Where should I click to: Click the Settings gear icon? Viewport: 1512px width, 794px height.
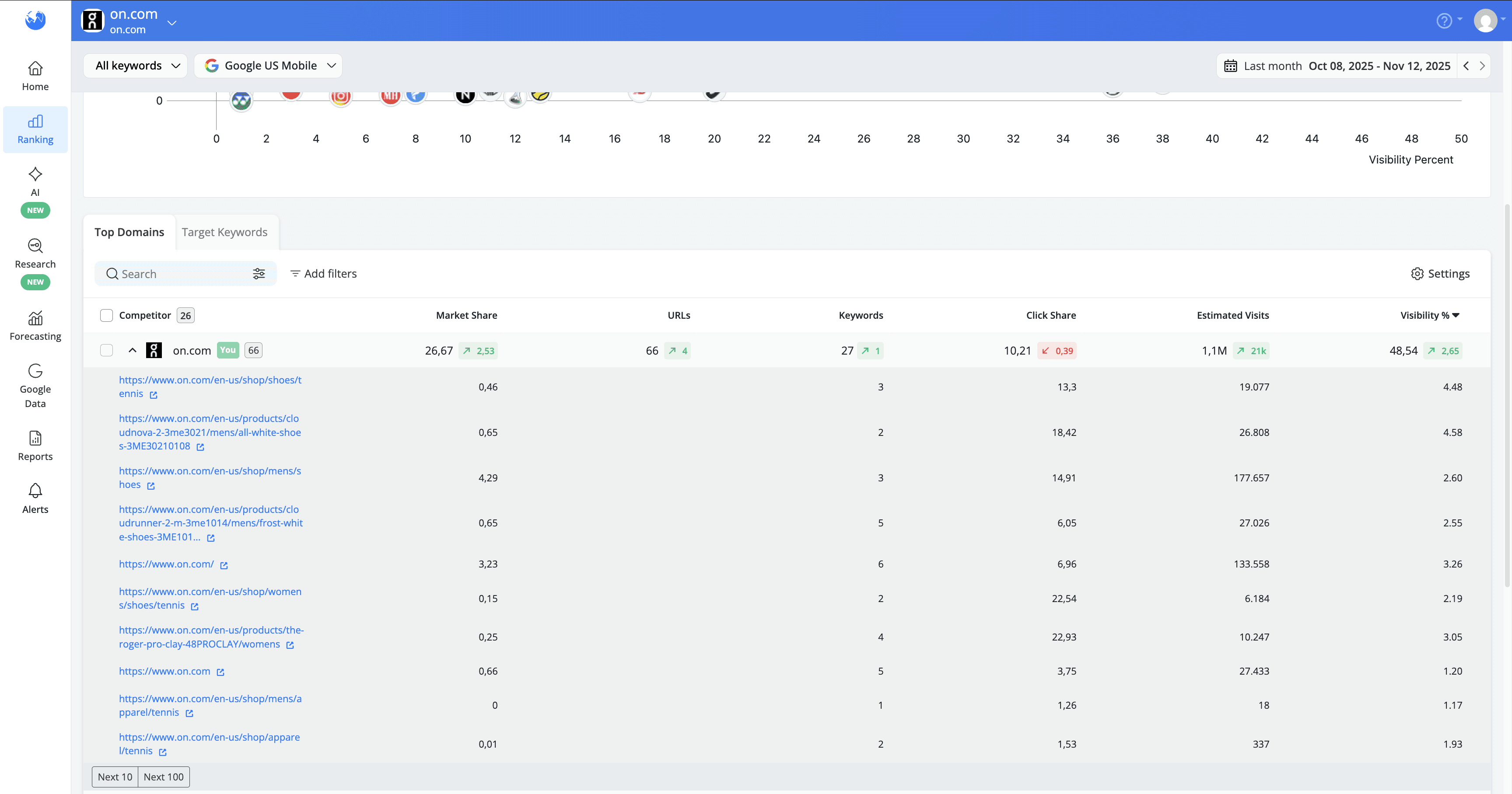[1417, 274]
